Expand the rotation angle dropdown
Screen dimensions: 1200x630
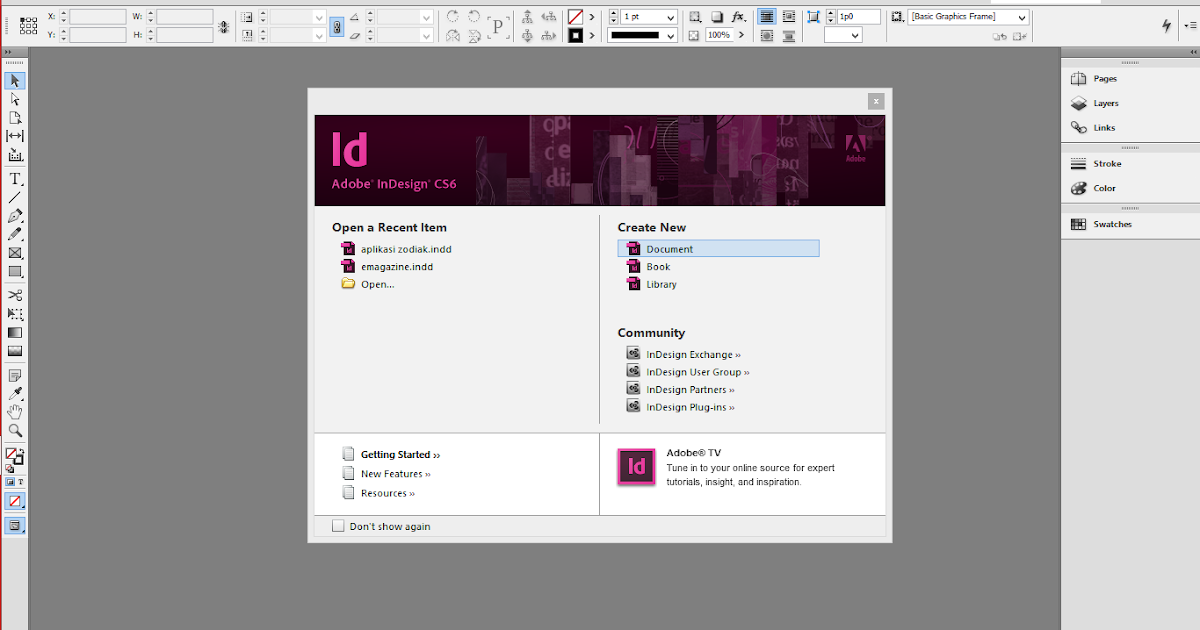click(426, 18)
